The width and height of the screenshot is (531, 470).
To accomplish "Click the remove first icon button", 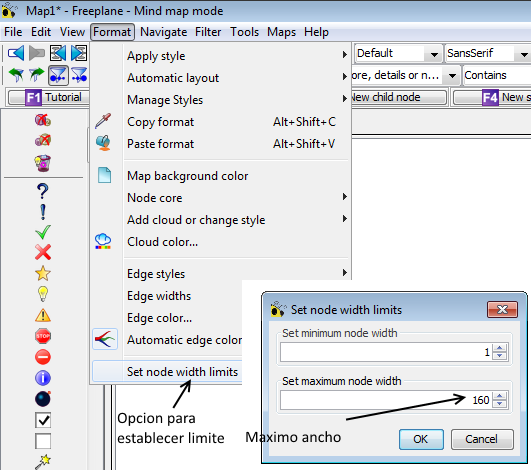I will pyautogui.click(x=43, y=120).
